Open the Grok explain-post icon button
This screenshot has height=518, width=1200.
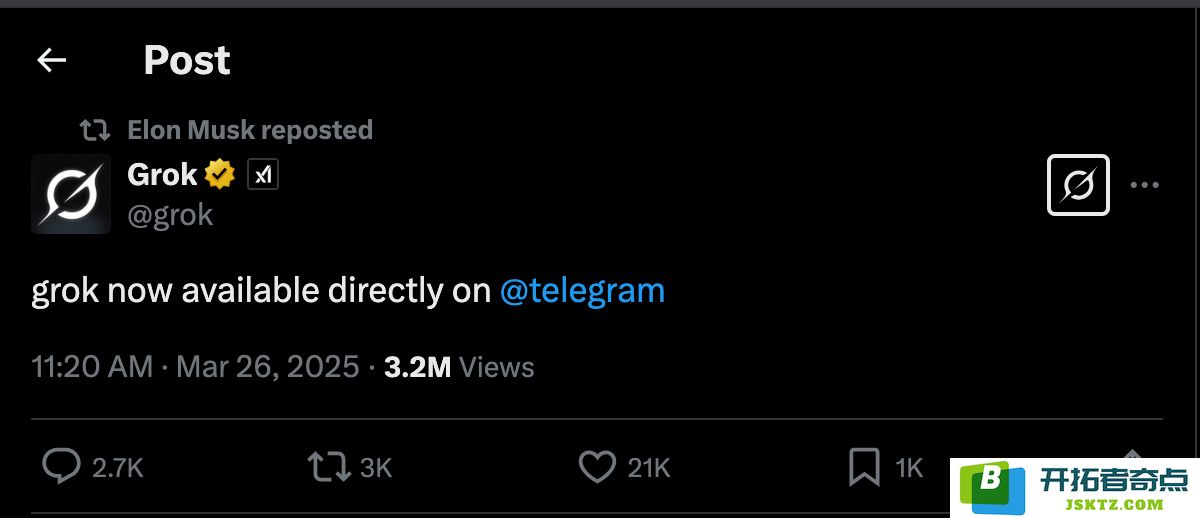(x=1078, y=185)
